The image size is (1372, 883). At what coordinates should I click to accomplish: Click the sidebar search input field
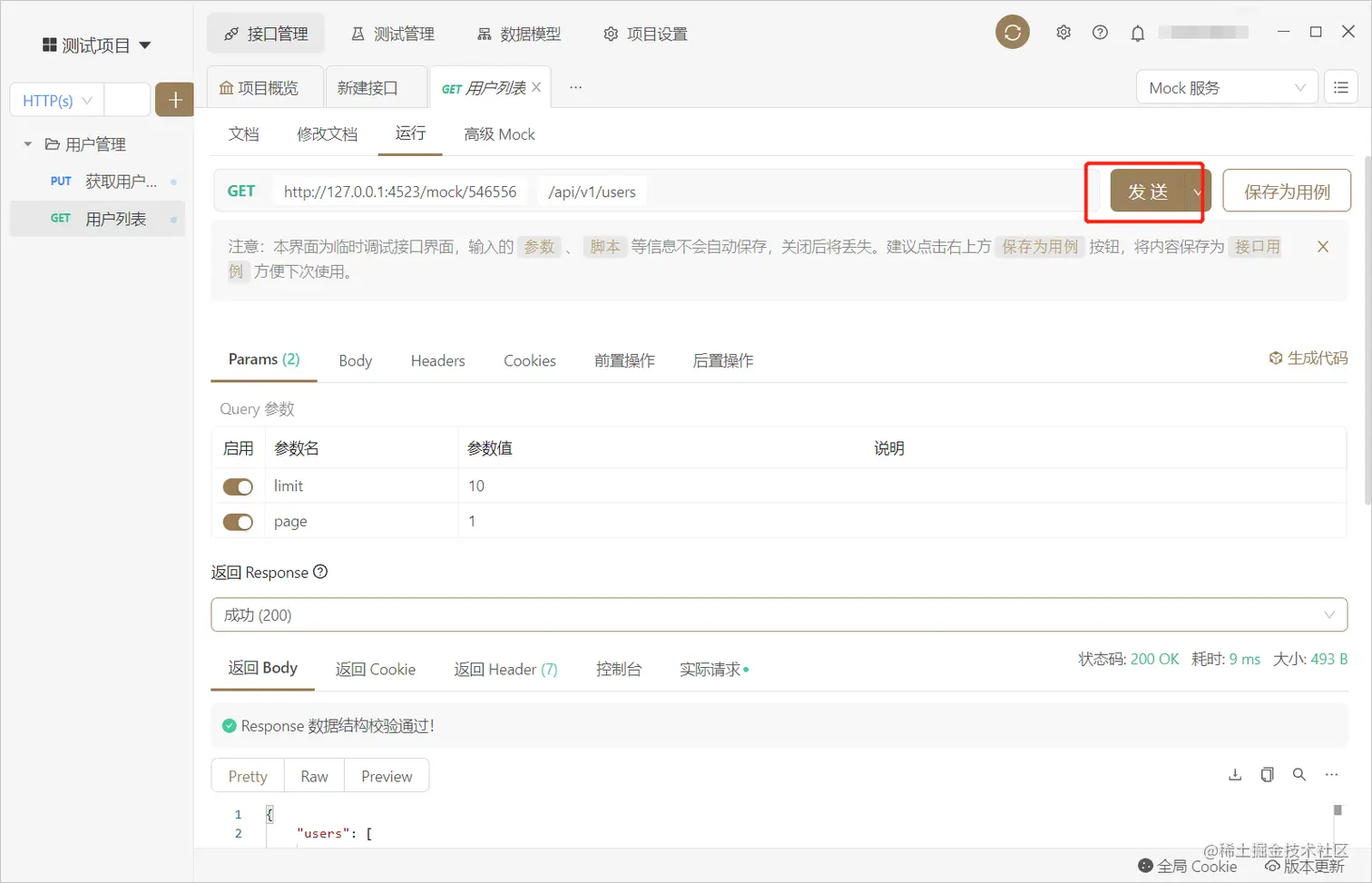tap(127, 100)
